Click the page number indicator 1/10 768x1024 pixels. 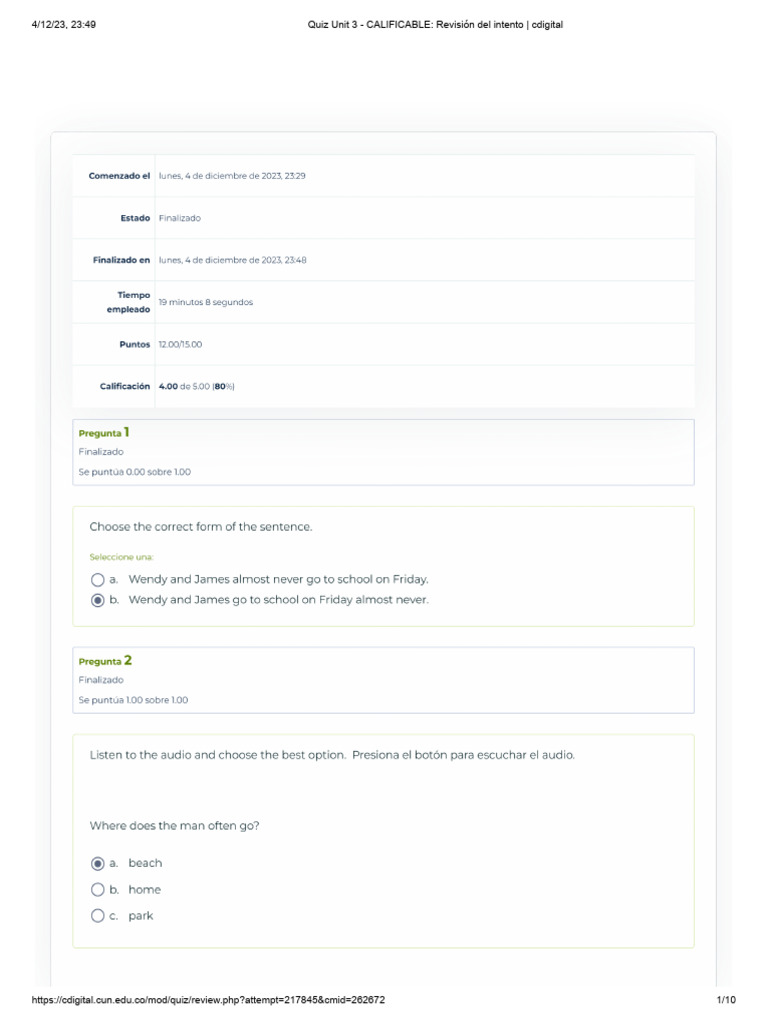click(x=726, y=1000)
